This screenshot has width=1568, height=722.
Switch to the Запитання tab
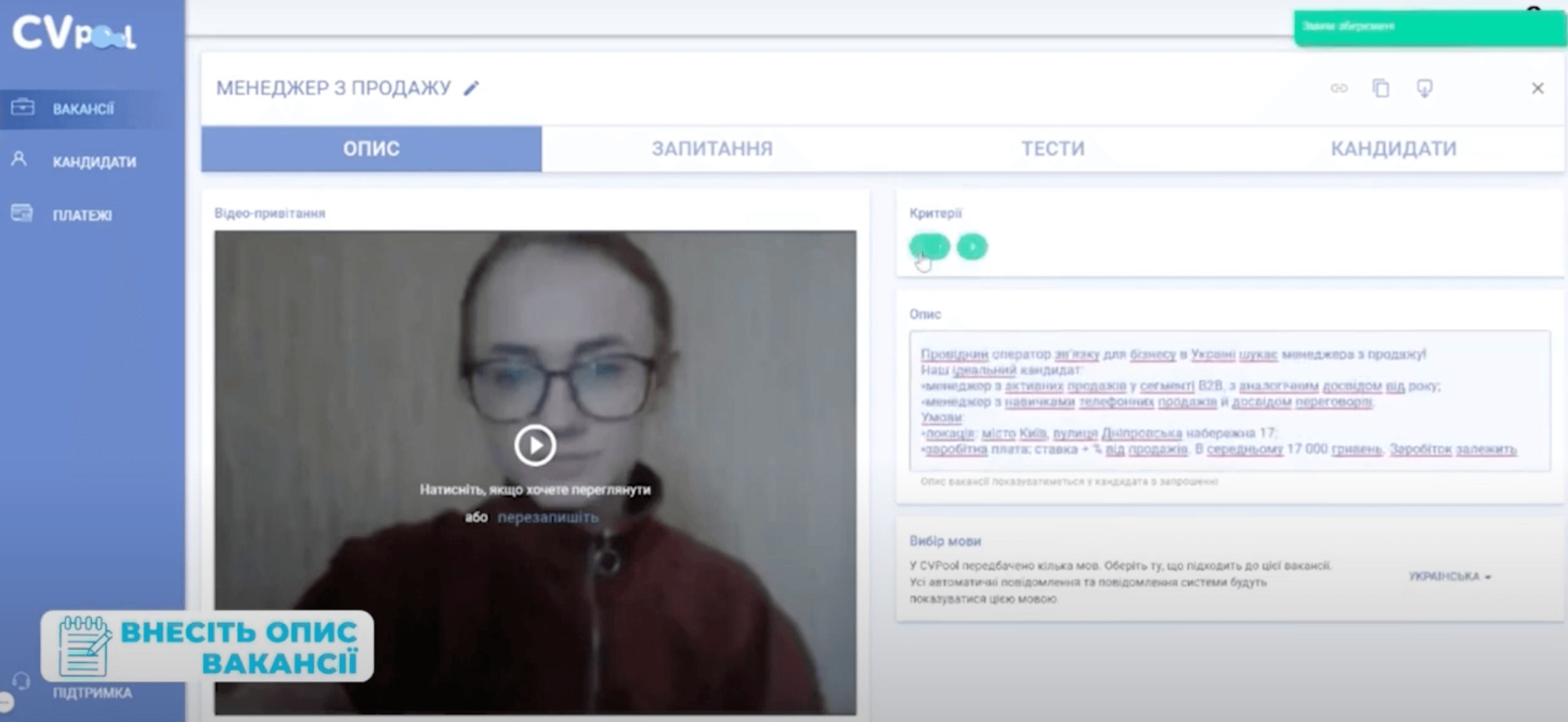(x=712, y=148)
